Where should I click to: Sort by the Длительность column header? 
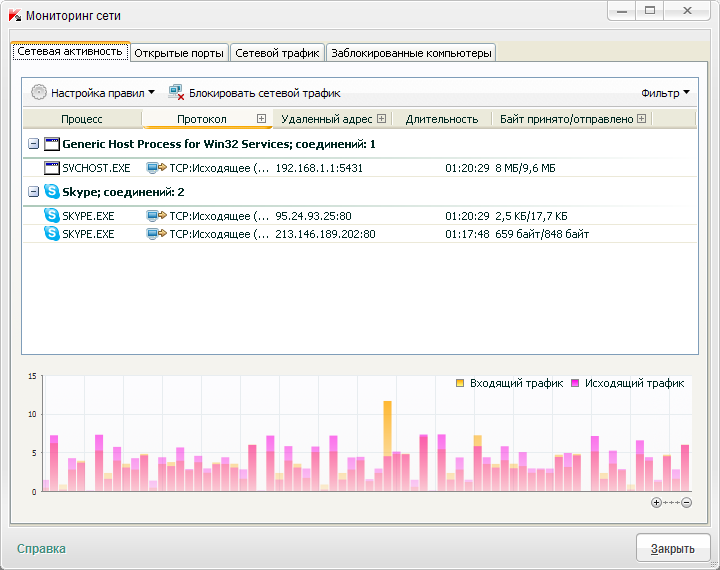click(x=441, y=119)
